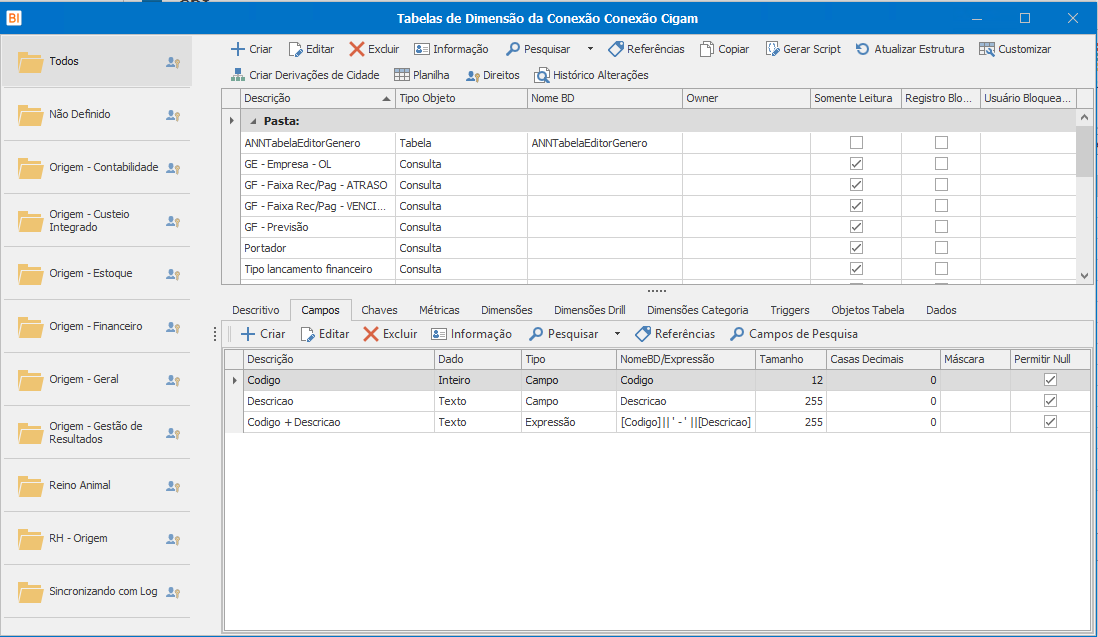Switch to the Dimensões Drill tab

click(x=590, y=310)
